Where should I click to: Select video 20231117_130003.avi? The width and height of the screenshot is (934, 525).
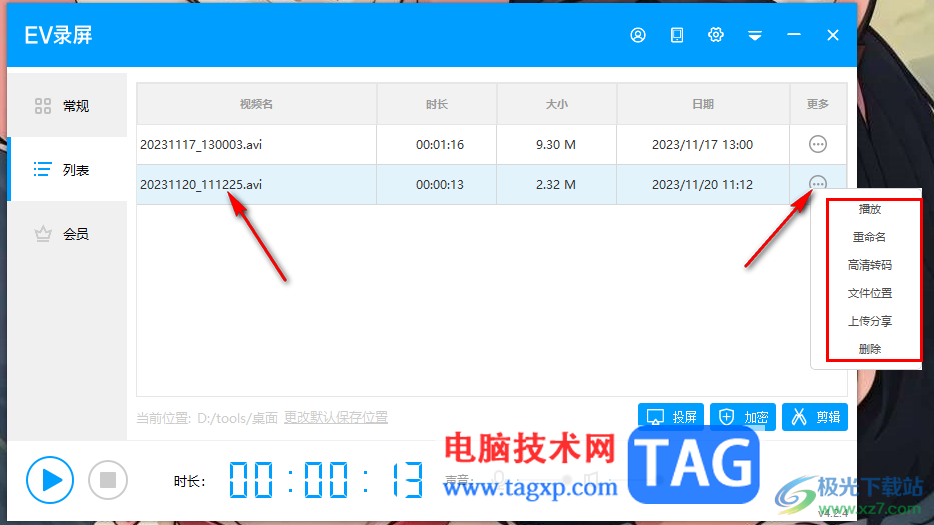click(256, 145)
